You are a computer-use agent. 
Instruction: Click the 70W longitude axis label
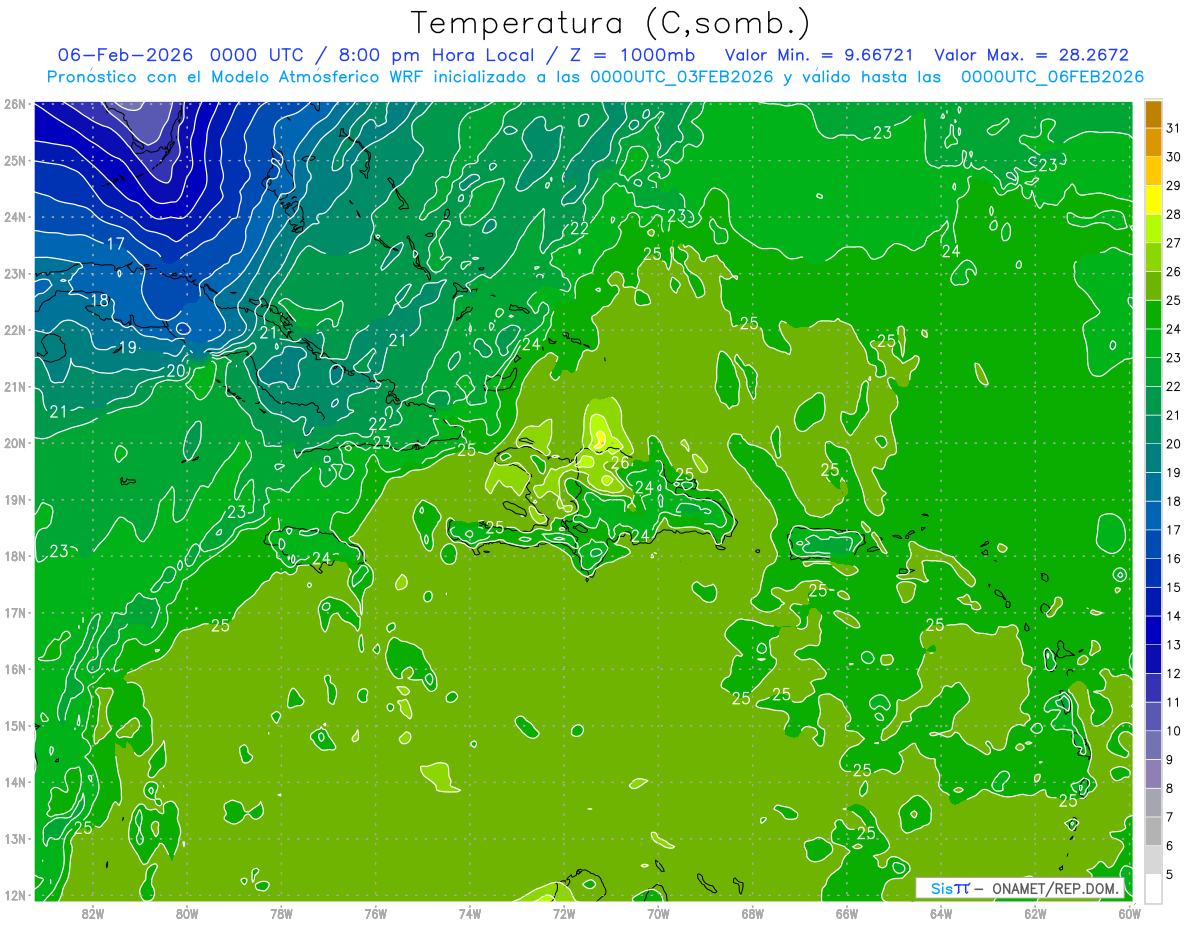658,913
